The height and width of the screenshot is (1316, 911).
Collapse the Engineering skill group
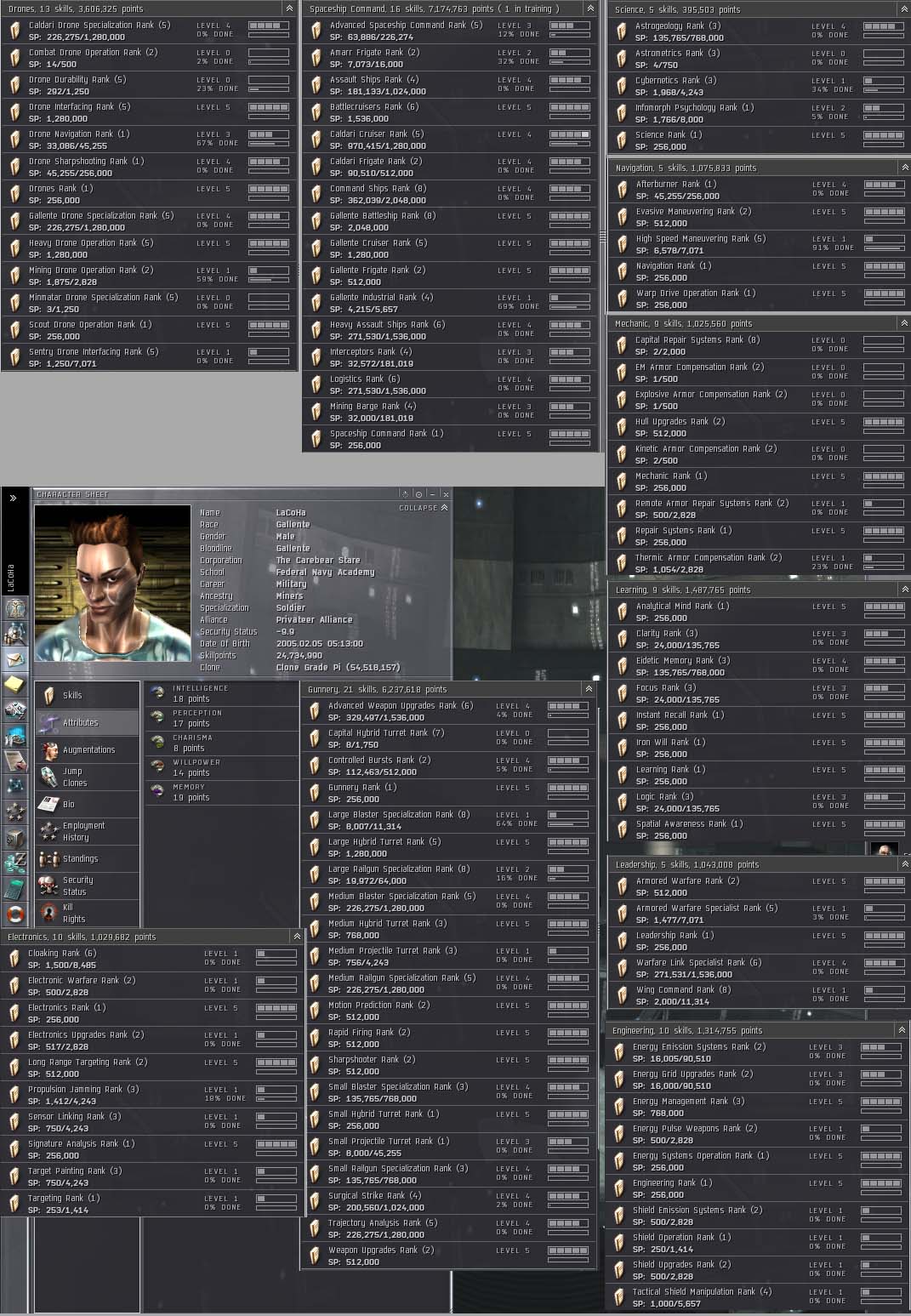(901, 1029)
